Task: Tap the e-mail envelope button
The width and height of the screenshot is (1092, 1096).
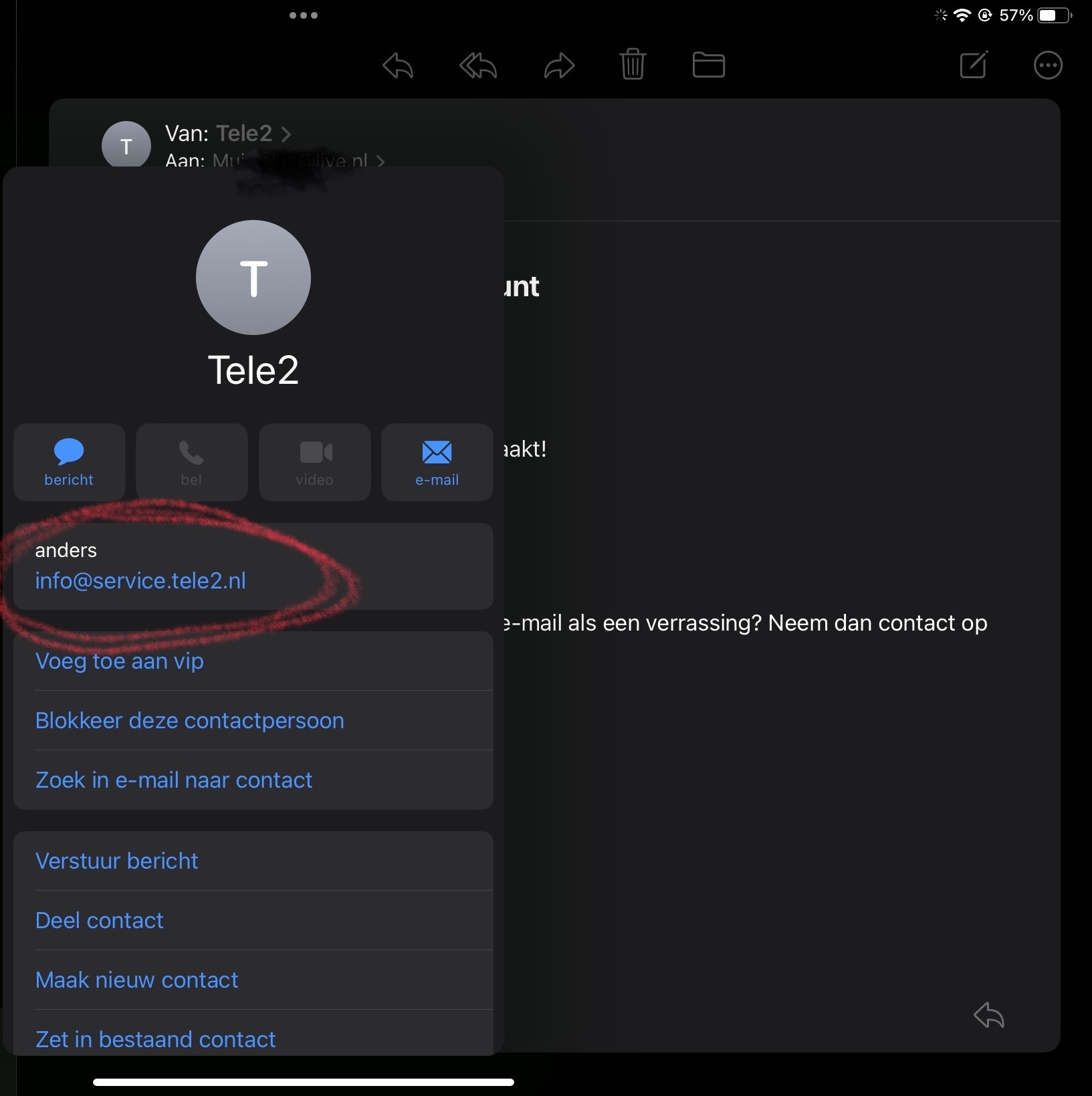Action: (437, 462)
